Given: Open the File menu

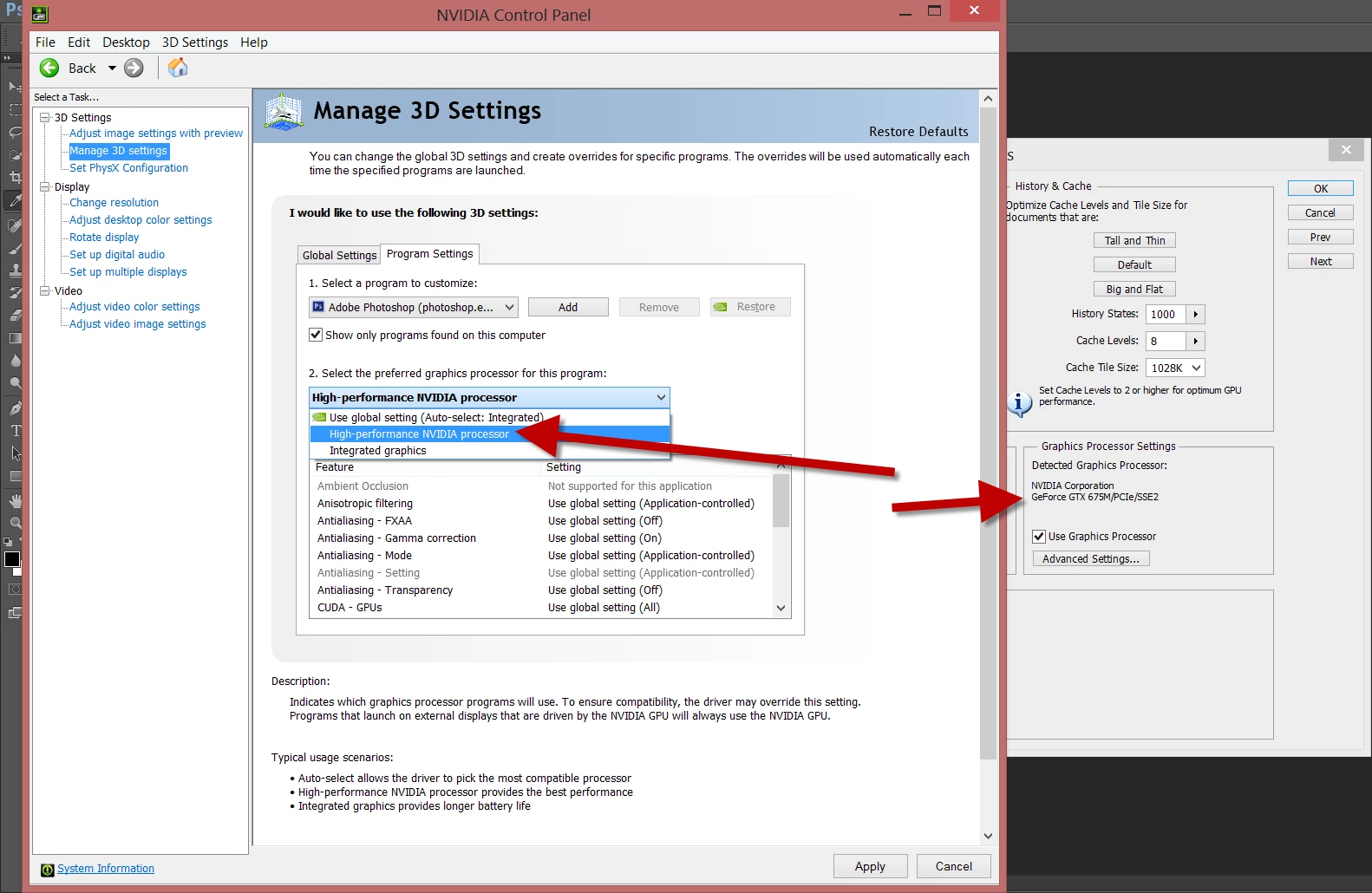Looking at the screenshot, I should click(x=45, y=42).
